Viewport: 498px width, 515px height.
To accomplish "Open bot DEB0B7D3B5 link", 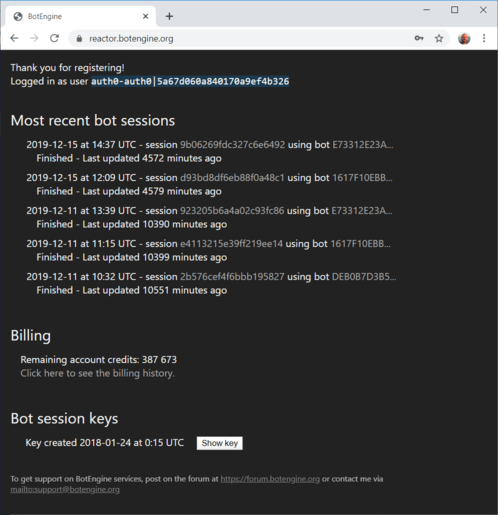I will tap(364, 277).
